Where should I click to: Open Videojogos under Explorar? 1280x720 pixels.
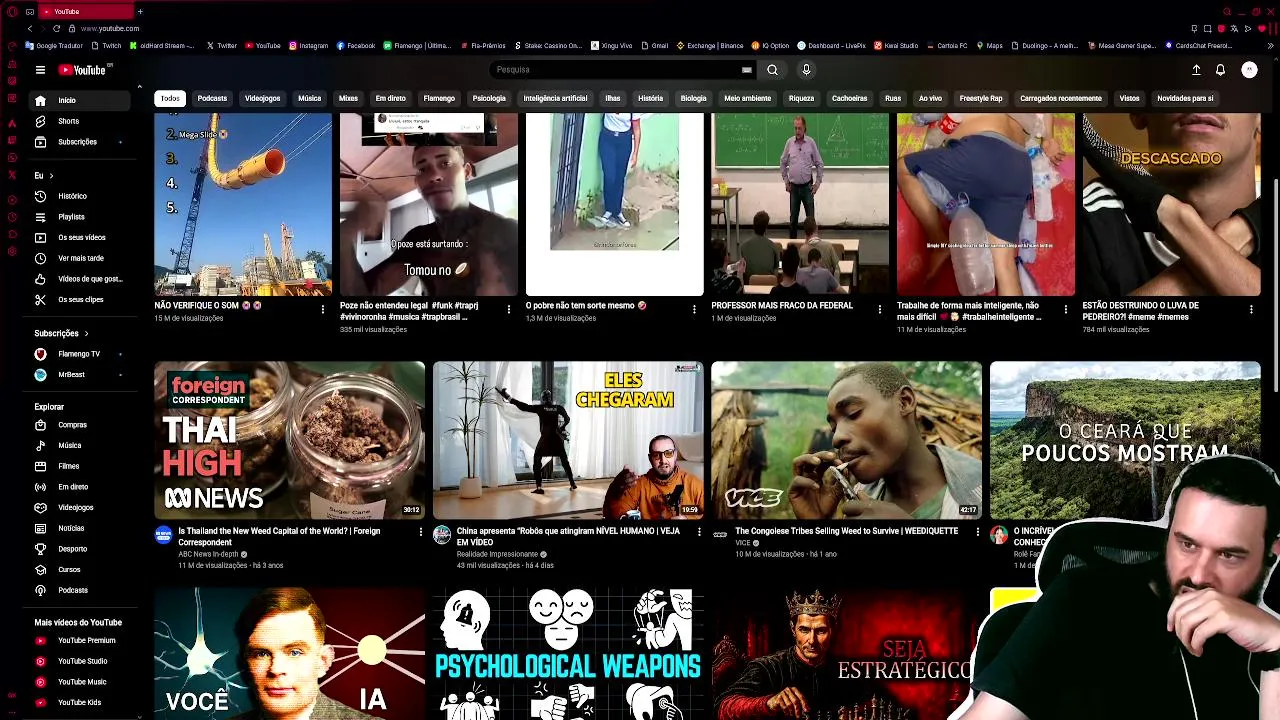[80, 508]
